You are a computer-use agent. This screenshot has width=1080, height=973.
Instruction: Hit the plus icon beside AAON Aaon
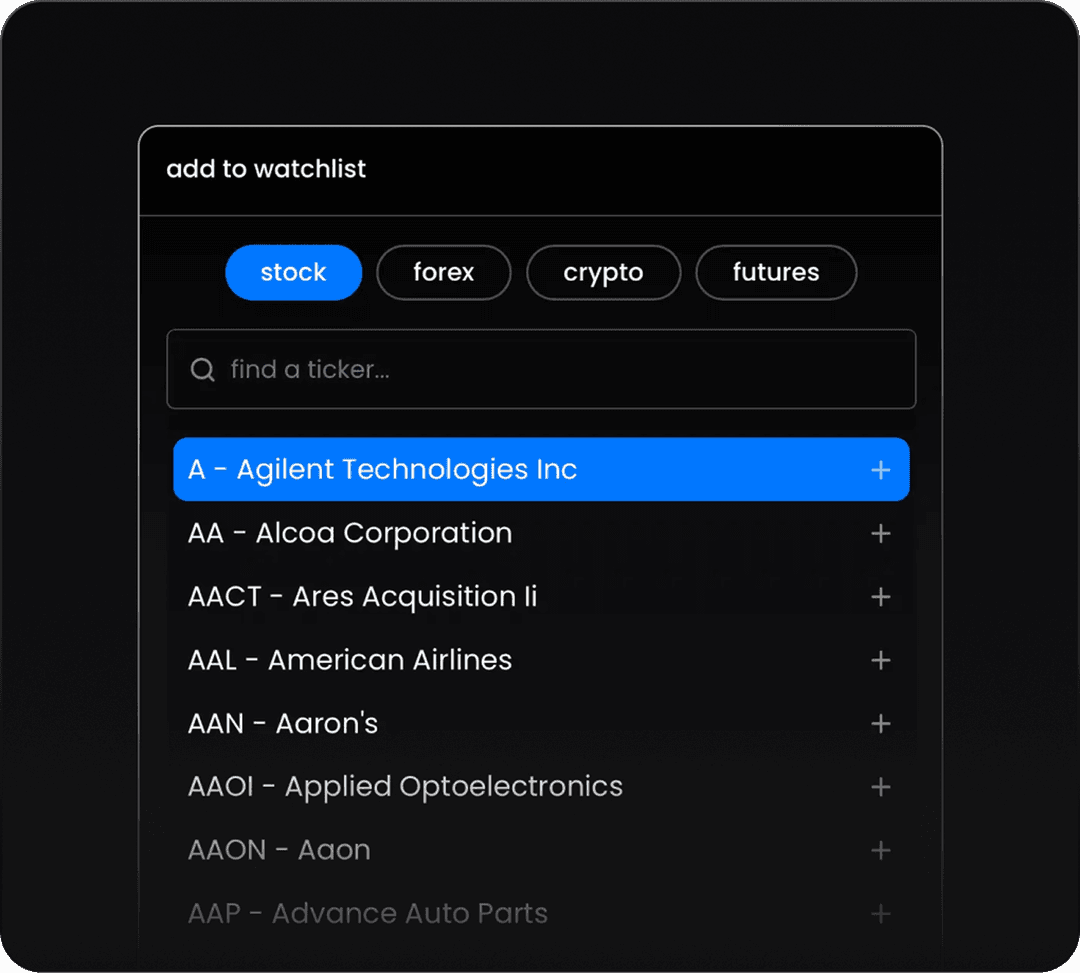click(880, 851)
